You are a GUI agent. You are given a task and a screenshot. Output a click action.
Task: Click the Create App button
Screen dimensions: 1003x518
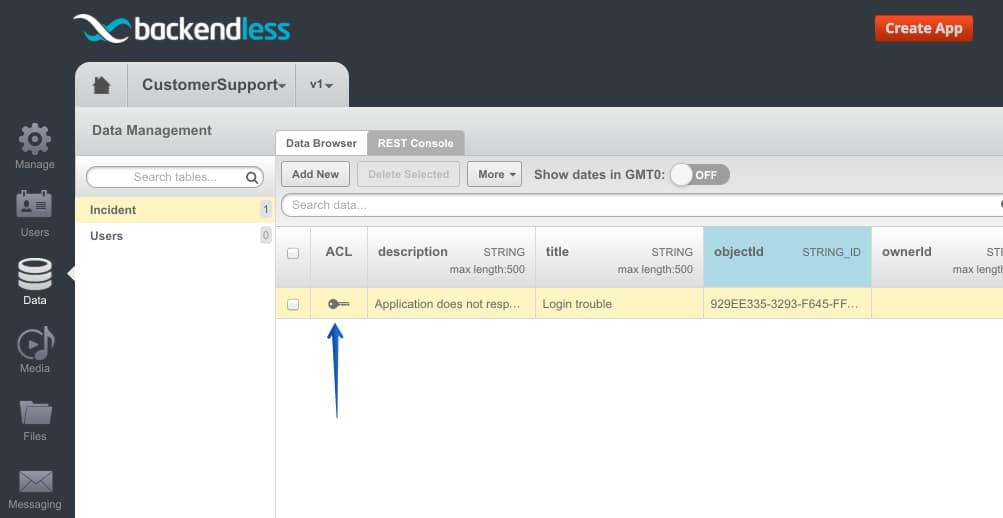[924, 29]
